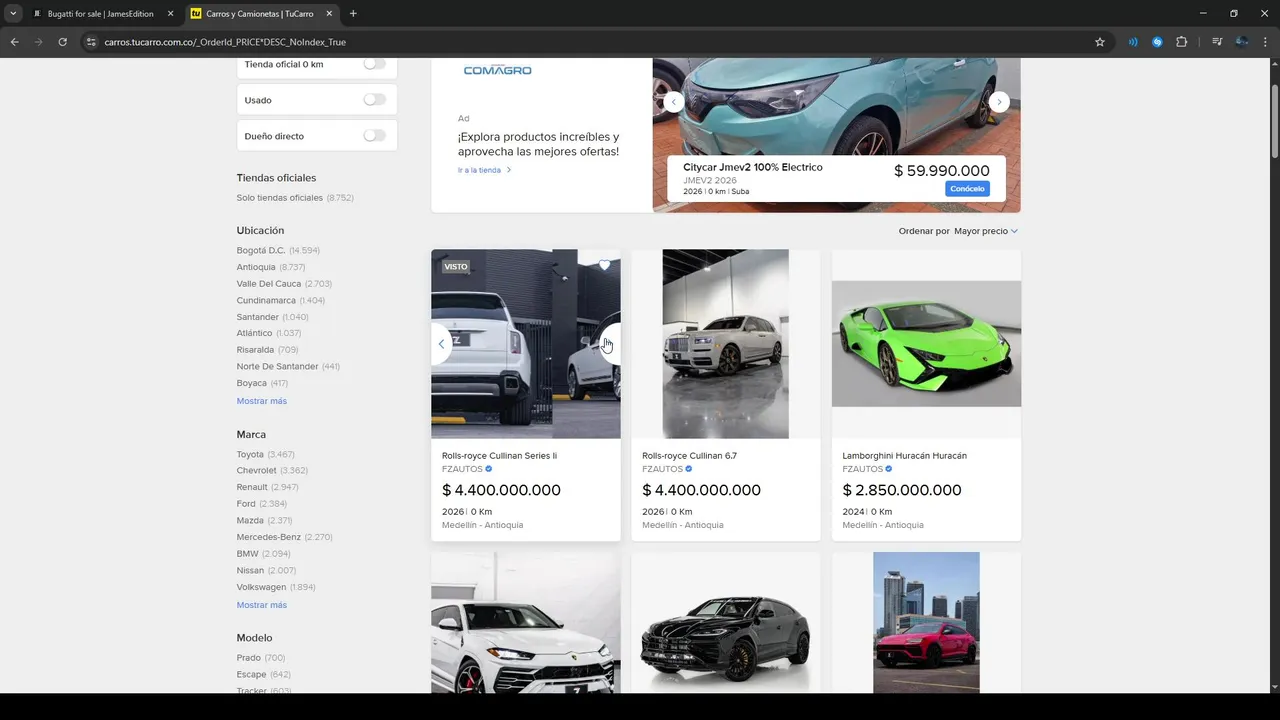Expand more locations with Mostrar más
Image resolution: width=1280 pixels, height=720 pixels.
pyautogui.click(x=262, y=401)
